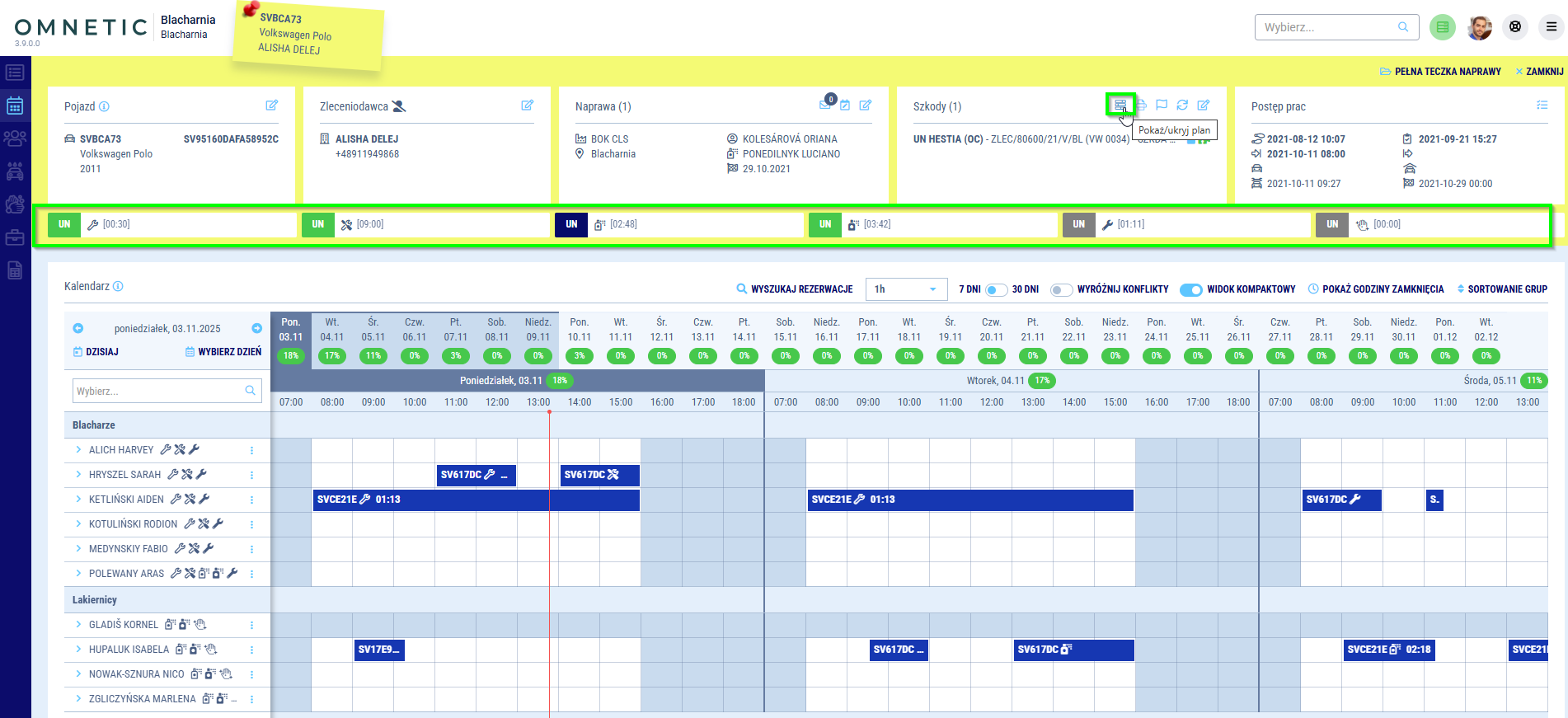Open the calendar icon in left sidebar
The height and width of the screenshot is (718, 1568).
tap(15, 106)
